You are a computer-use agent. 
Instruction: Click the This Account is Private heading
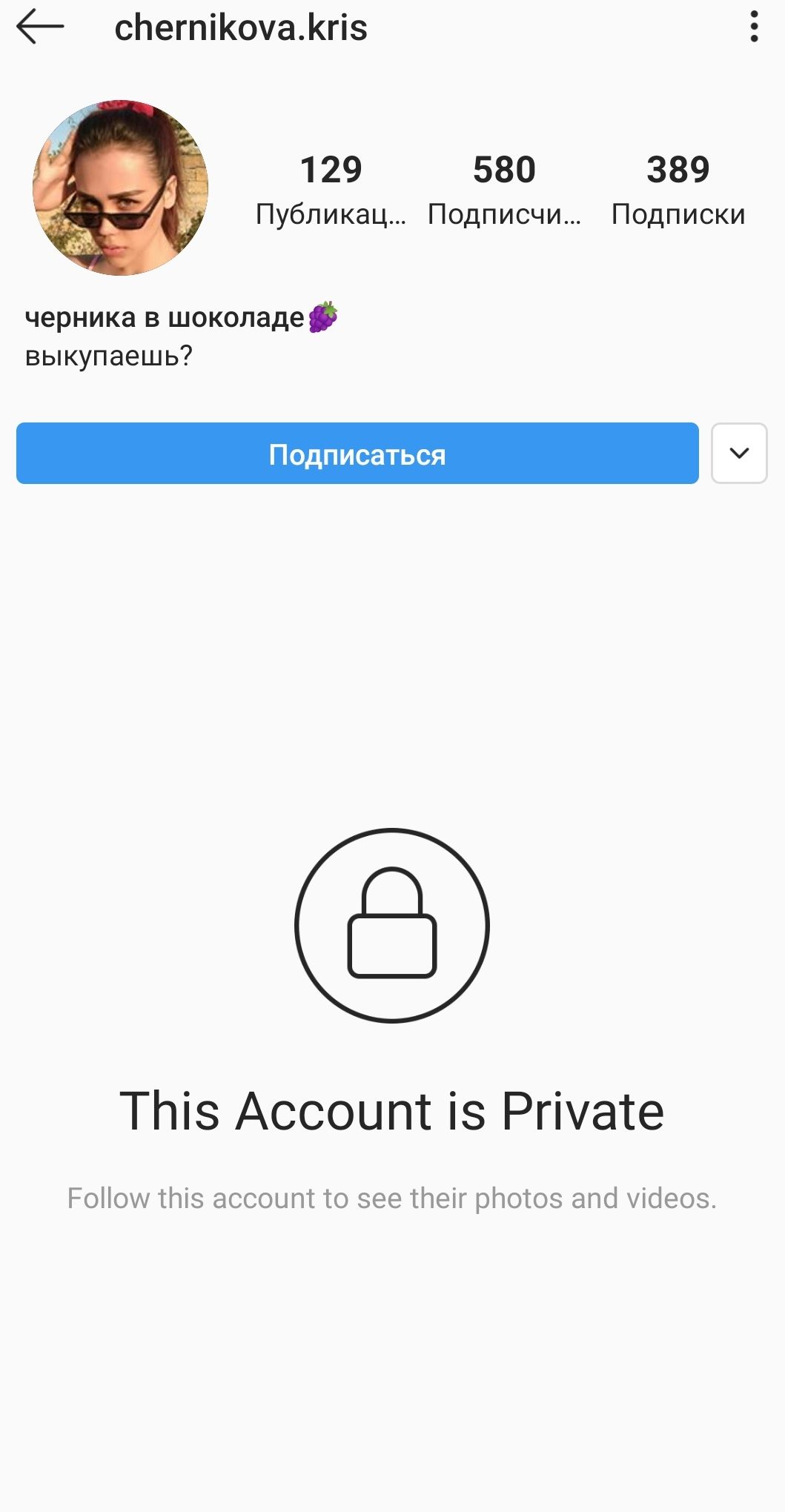click(x=392, y=1111)
